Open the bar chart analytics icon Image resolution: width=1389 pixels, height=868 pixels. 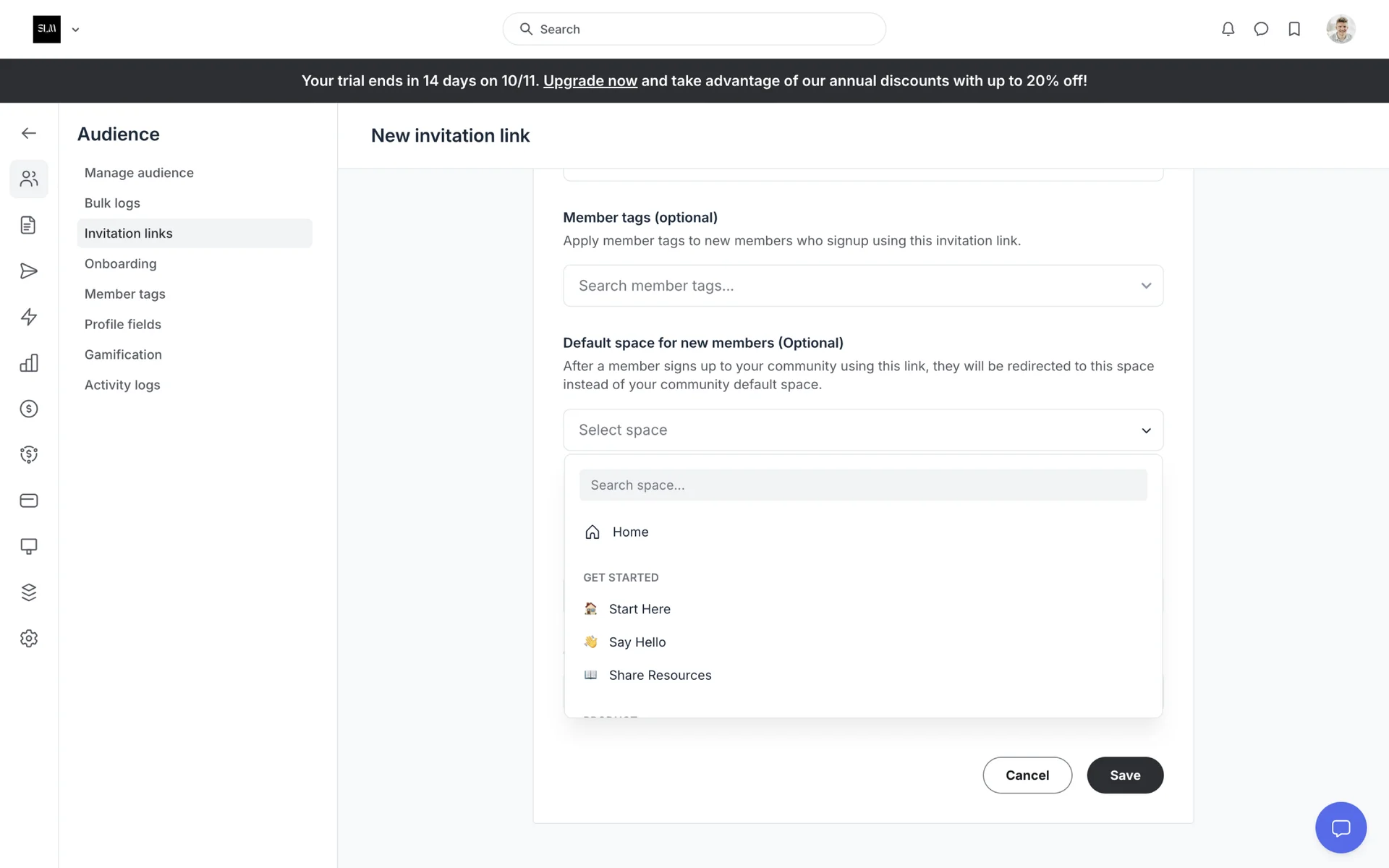(29, 363)
